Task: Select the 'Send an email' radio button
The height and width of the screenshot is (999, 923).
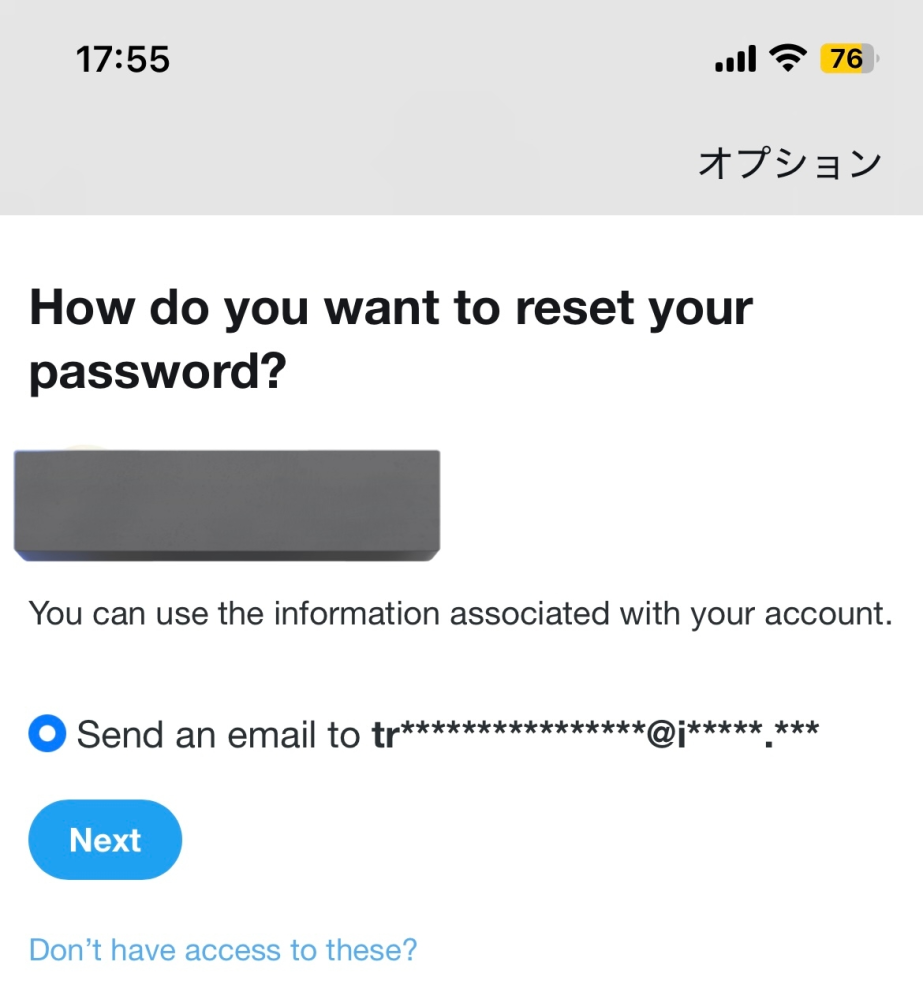Action: coord(47,733)
